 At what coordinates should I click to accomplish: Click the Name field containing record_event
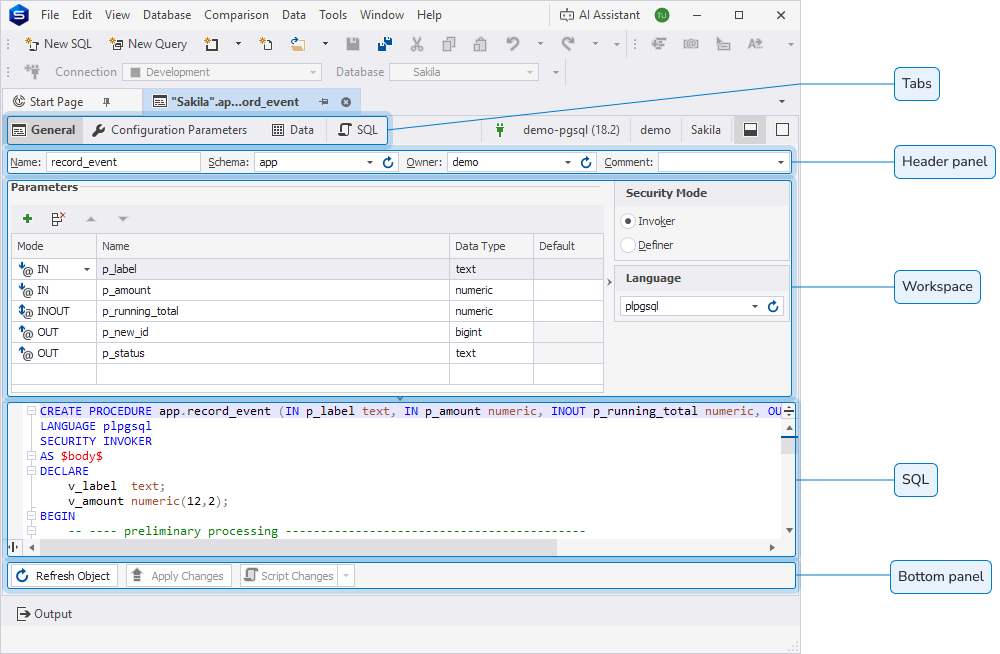click(123, 163)
